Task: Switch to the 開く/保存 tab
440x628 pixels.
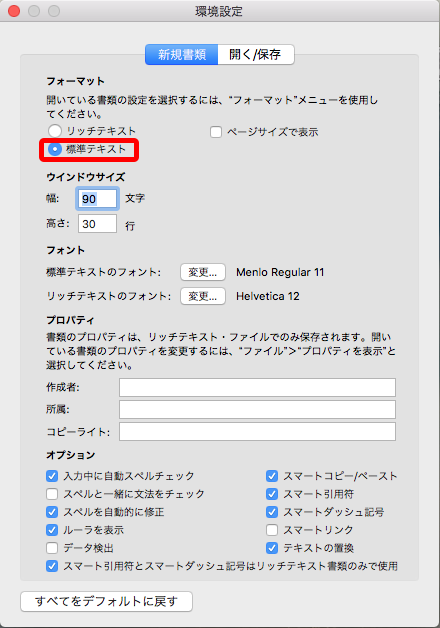Action: [x=256, y=54]
